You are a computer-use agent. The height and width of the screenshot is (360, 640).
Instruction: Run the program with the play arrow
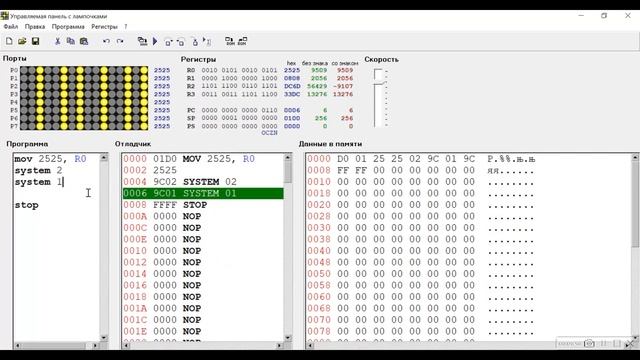(155, 41)
